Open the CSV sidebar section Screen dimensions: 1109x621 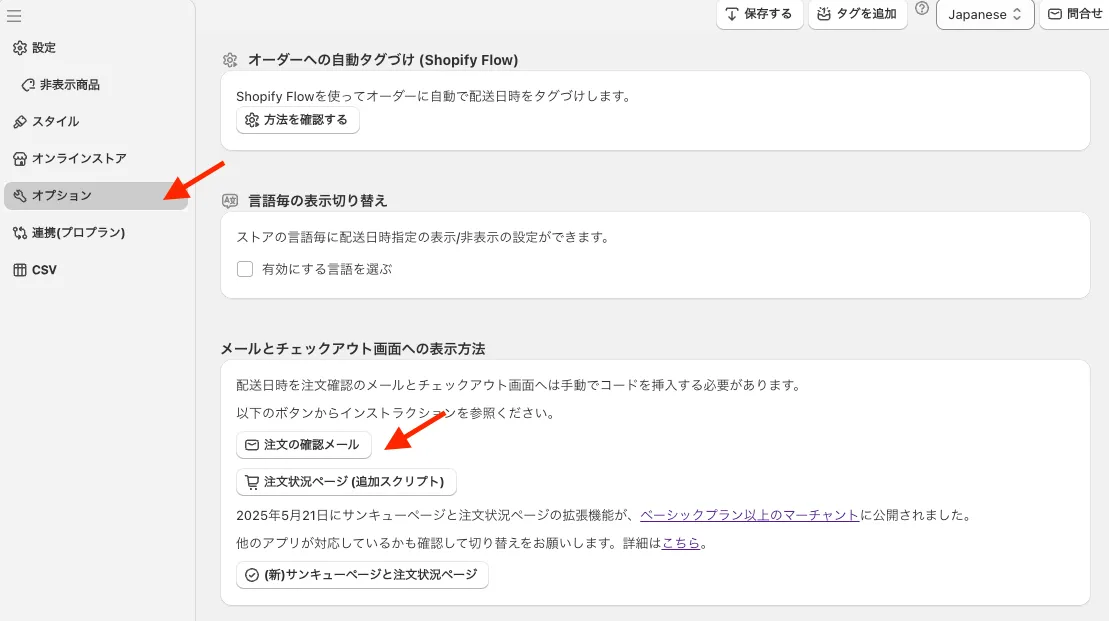(44, 270)
